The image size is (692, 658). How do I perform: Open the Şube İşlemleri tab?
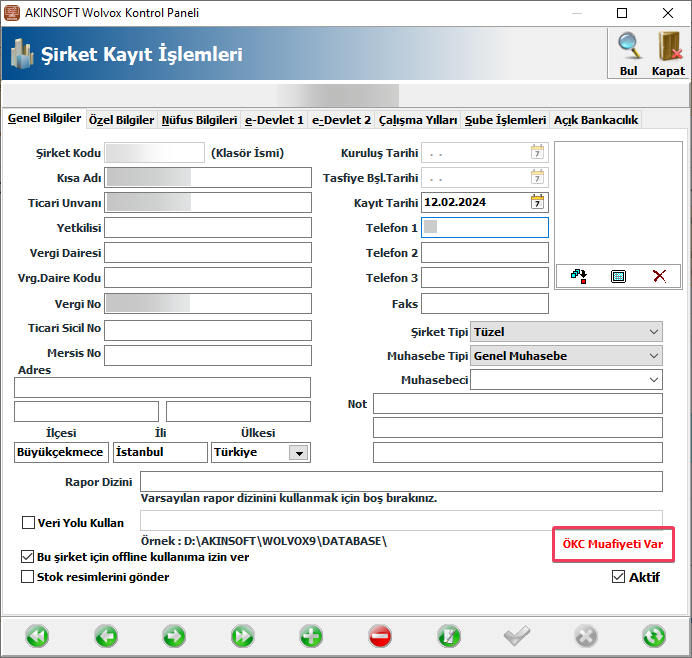point(505,120)
